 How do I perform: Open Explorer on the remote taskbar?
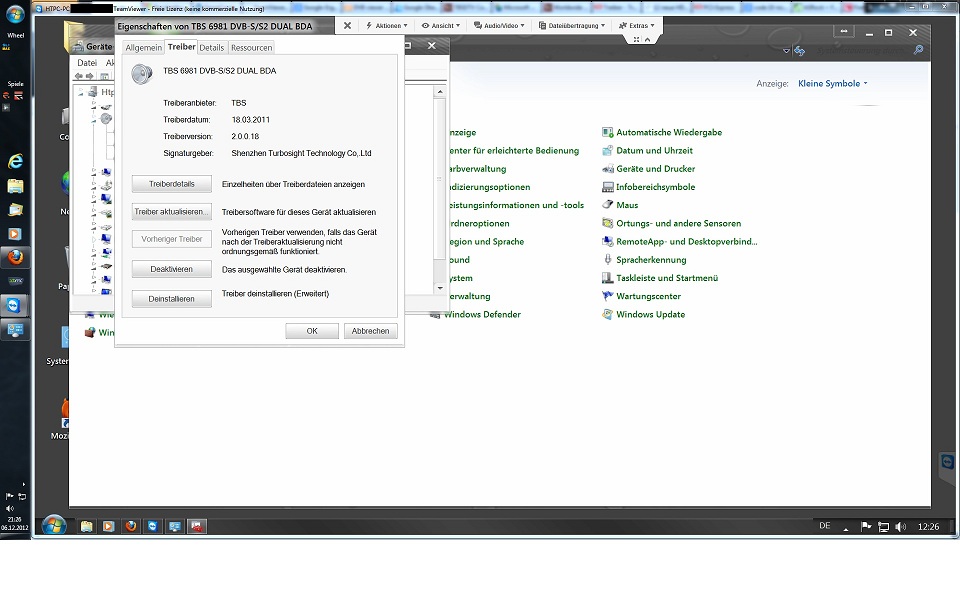click(86, 526)
